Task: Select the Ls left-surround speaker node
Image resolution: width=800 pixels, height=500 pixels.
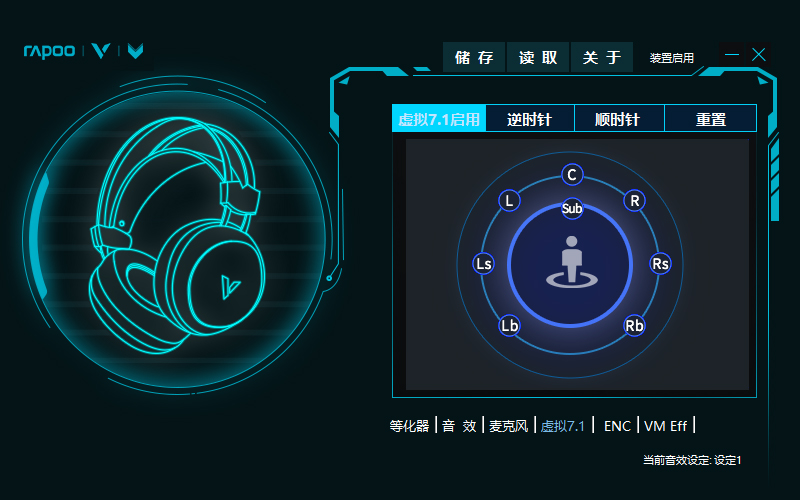Action: click(x=483, y=263)
